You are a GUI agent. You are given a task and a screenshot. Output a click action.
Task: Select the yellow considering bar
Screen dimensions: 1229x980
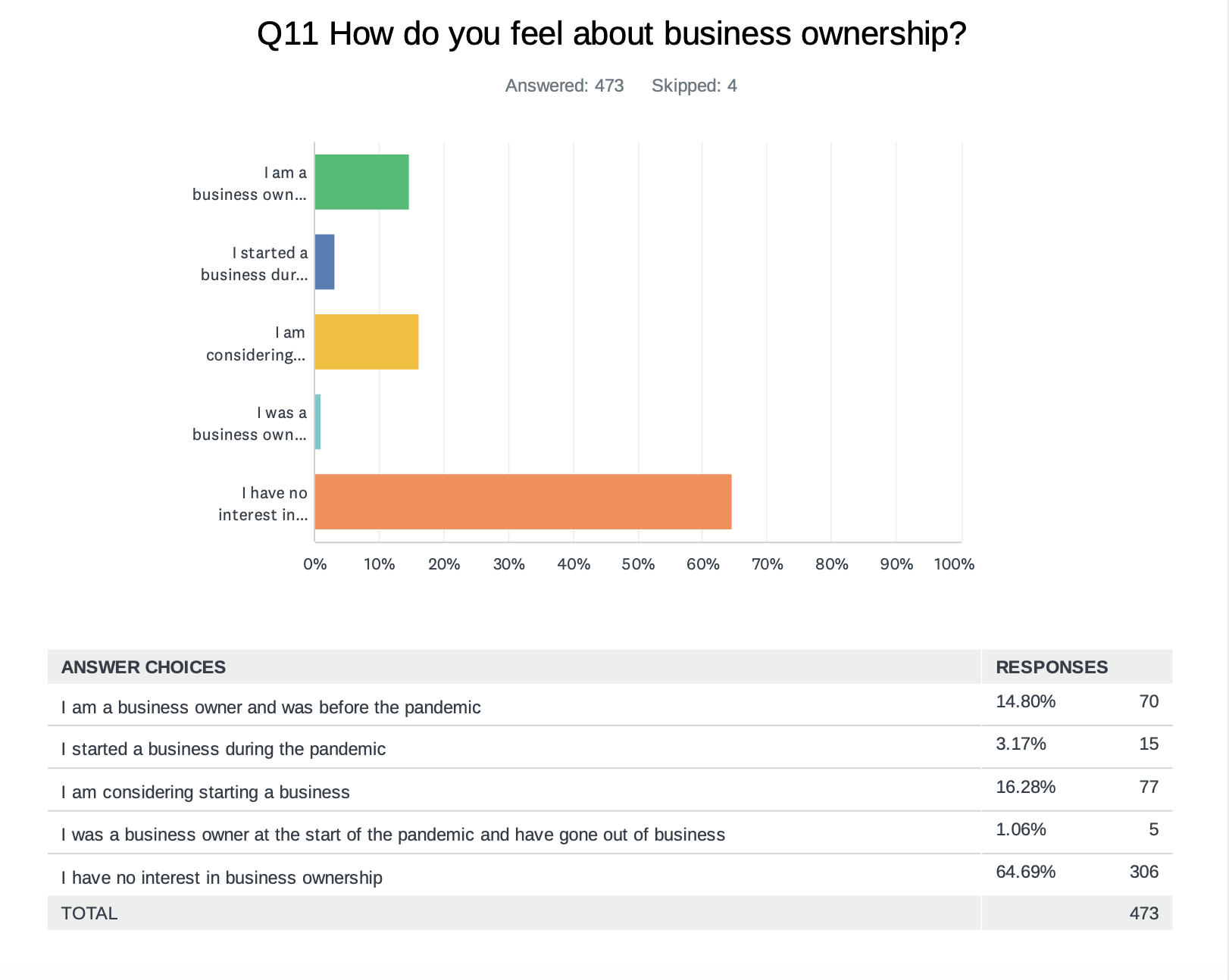366,342
